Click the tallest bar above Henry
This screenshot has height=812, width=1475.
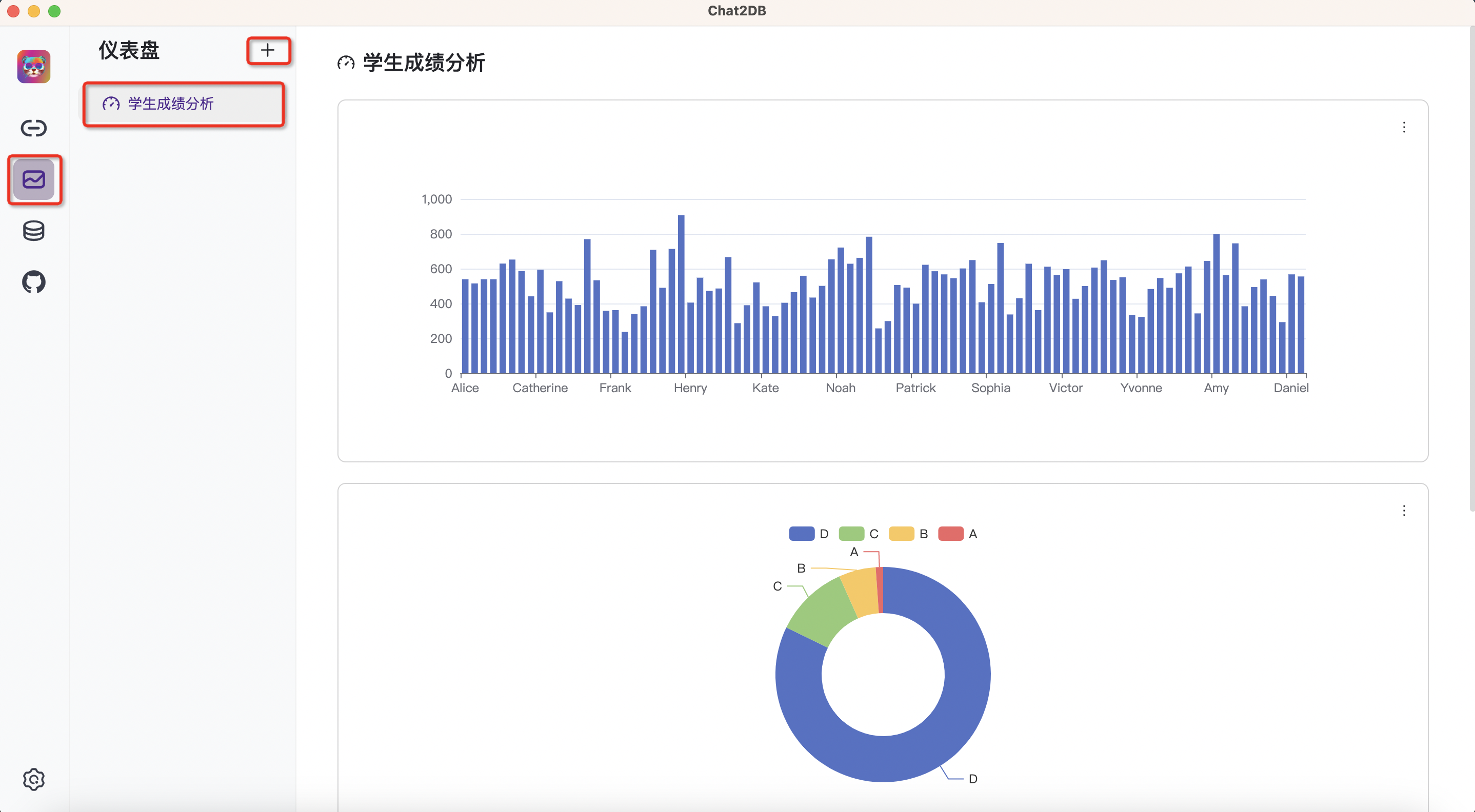pyautogui.click(x=681, y=294)
